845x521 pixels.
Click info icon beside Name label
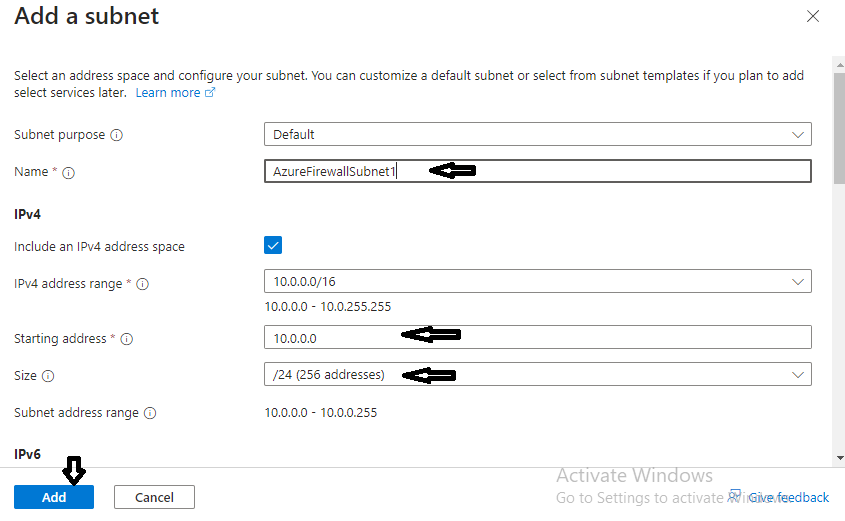point(69,173)
